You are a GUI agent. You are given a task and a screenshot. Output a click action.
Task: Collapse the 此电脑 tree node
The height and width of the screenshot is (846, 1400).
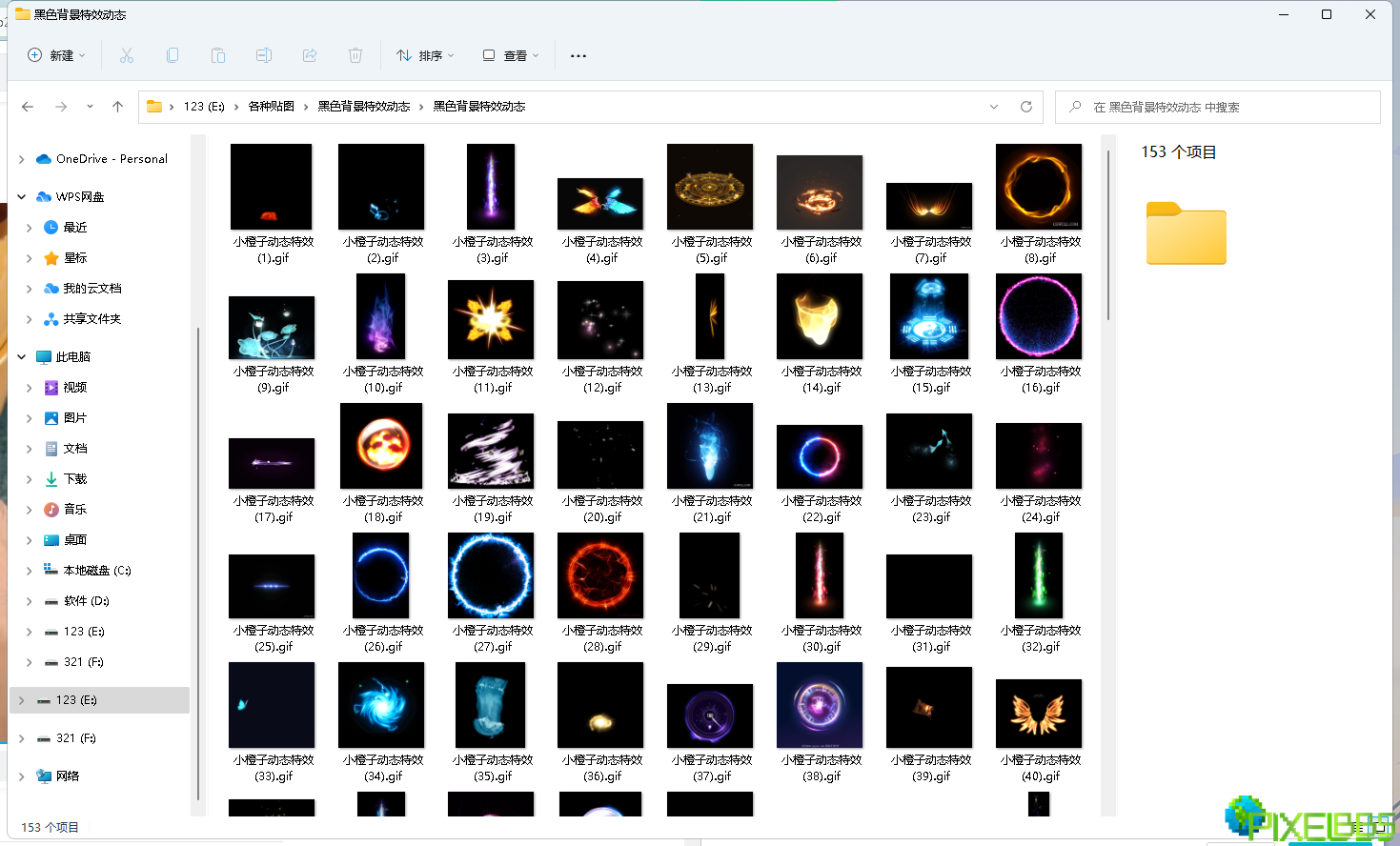[x=22, y=357]
